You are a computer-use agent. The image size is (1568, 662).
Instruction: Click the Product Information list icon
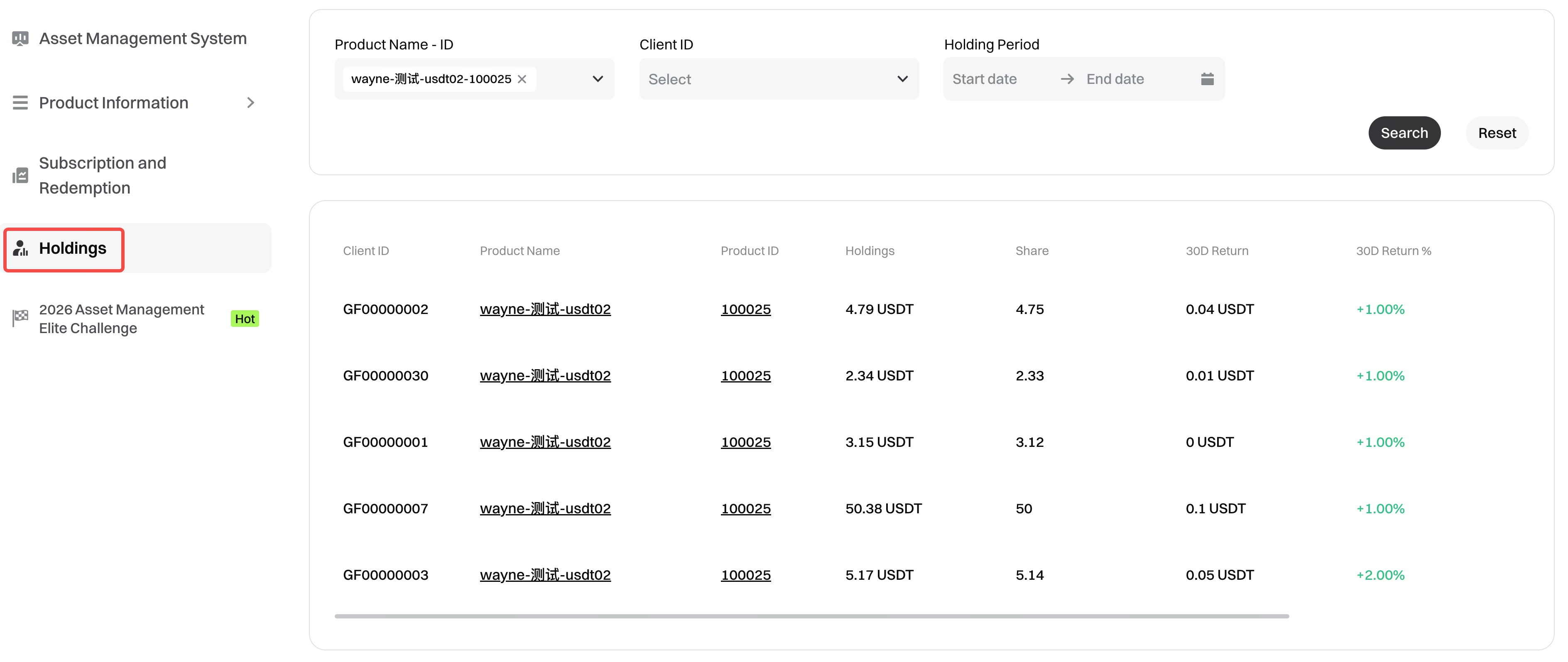tap(20, 103)
